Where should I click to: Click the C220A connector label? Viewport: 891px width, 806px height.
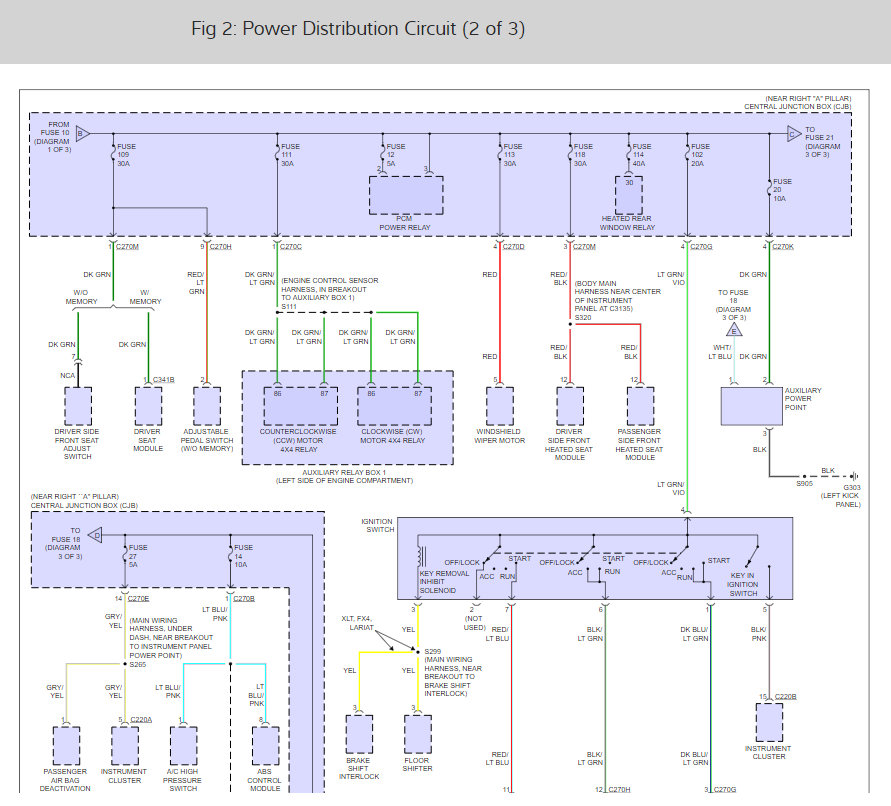(x=141, y=720)
